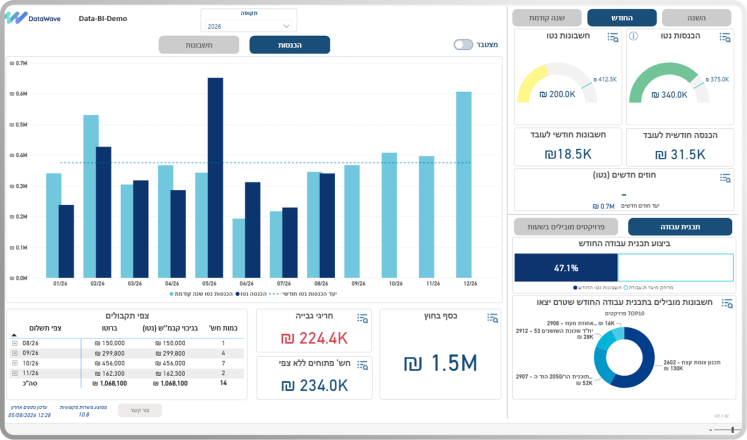Open the תקופה year dropdown showing 2026

pyautogui.click(x=248, y=26)
